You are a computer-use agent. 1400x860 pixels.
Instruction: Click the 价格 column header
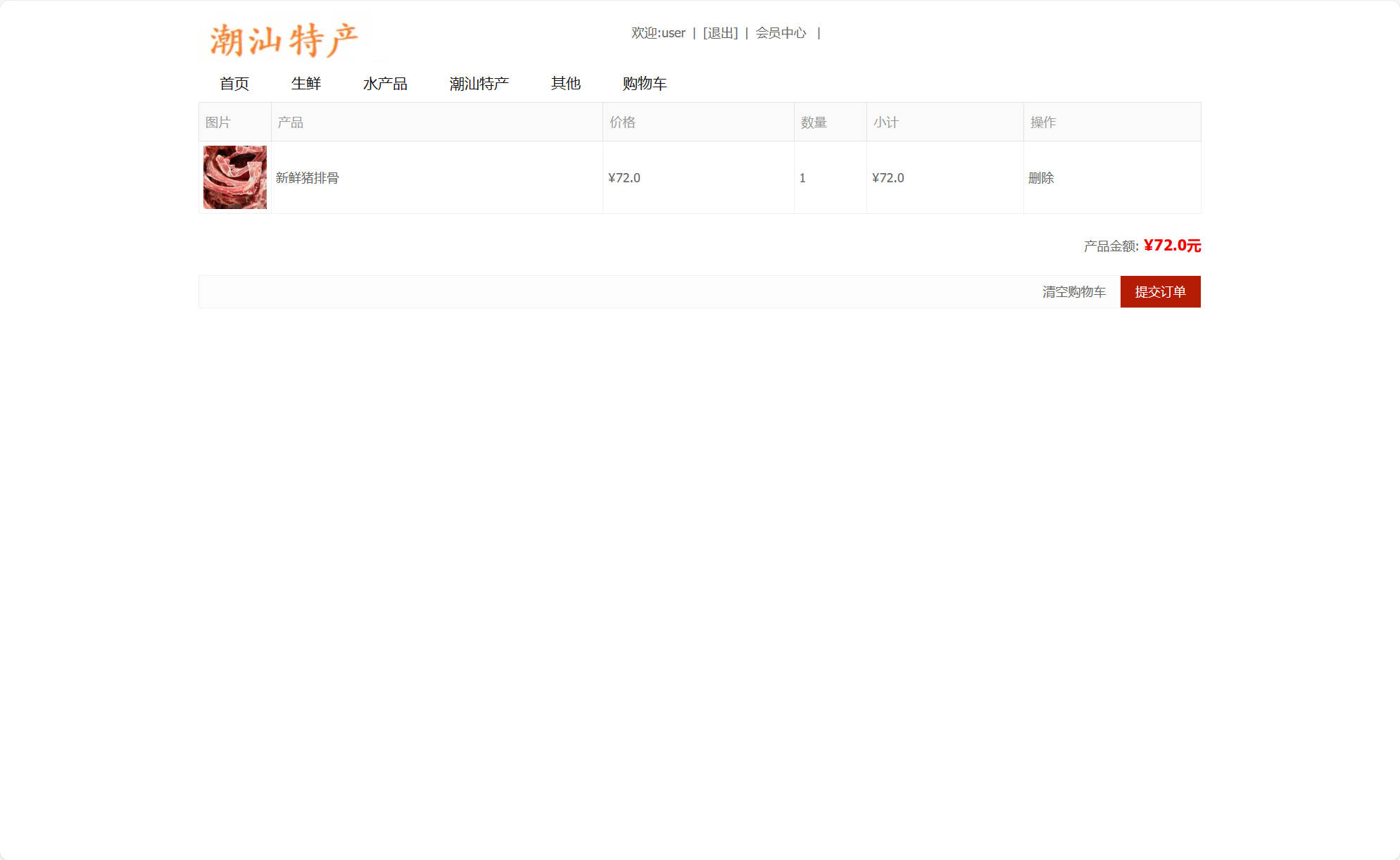[x=622, y=122]
